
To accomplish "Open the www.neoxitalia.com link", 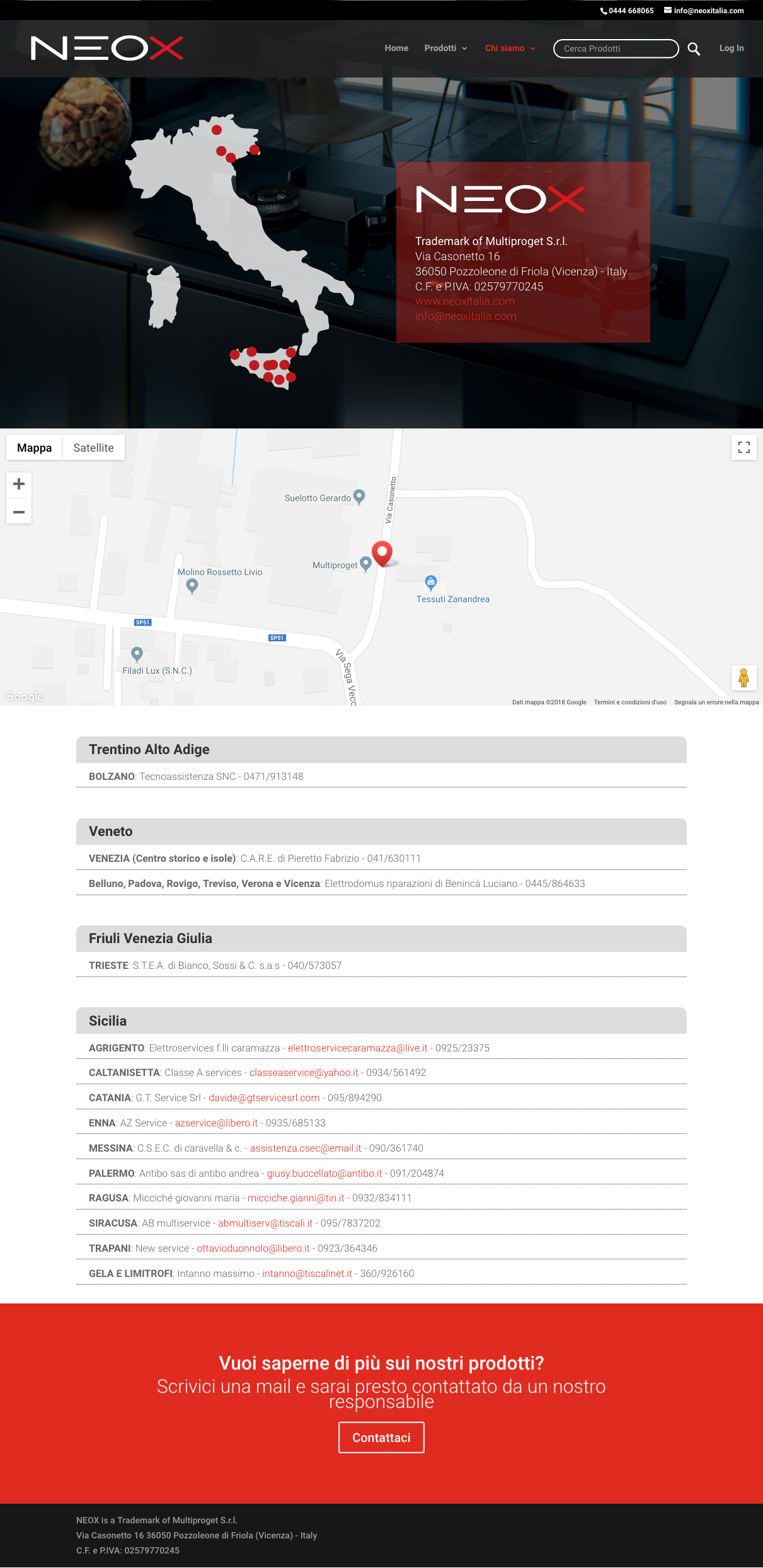I will 465,301.
